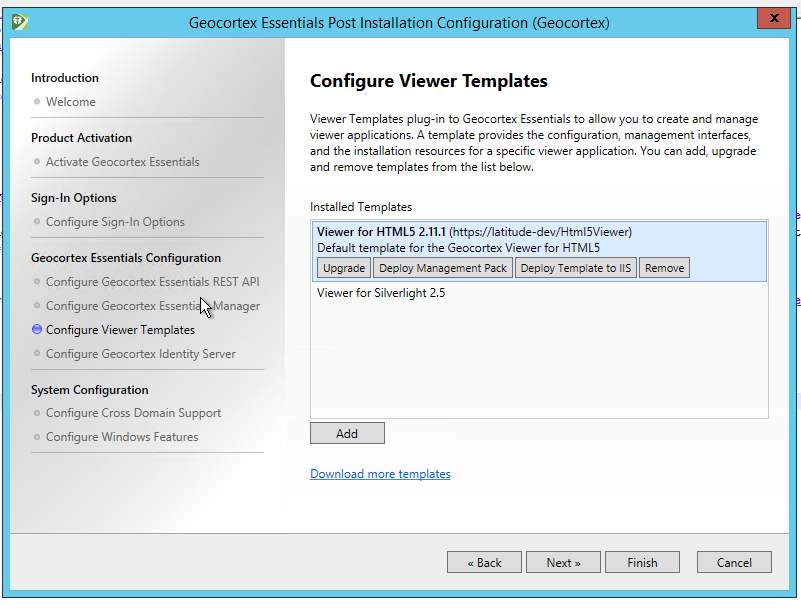Go back to the previous step
801x609 pixels.
point(484,562)
